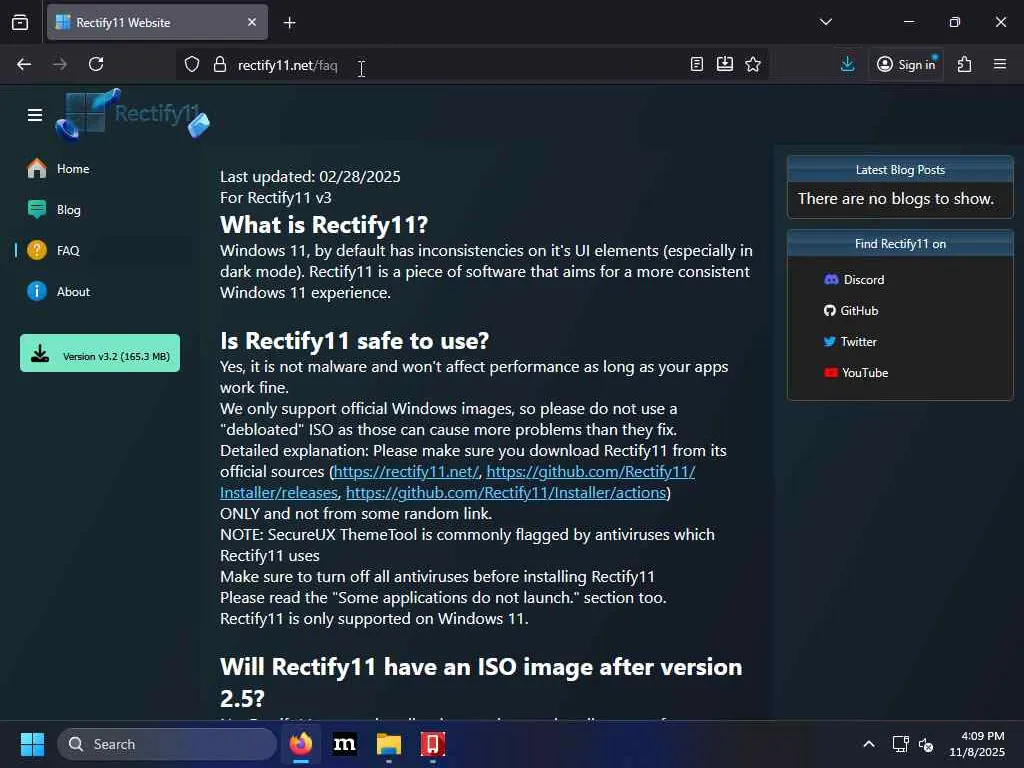Screen dimensions: 1024x768
Task: Bookmark this page with the star
Action: coord(753,64)
